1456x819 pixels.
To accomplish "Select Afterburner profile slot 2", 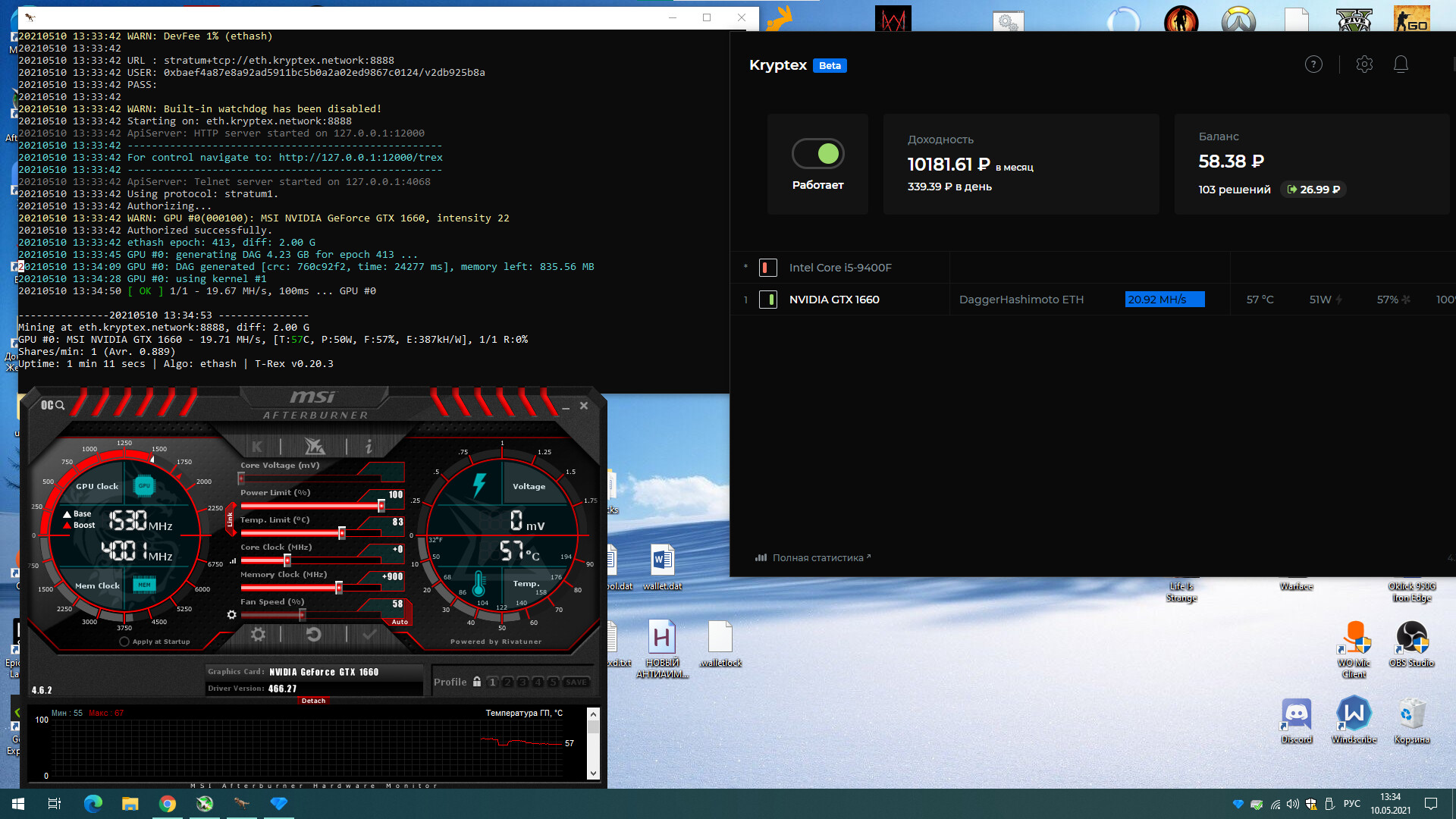I will (x=507, y=682).
